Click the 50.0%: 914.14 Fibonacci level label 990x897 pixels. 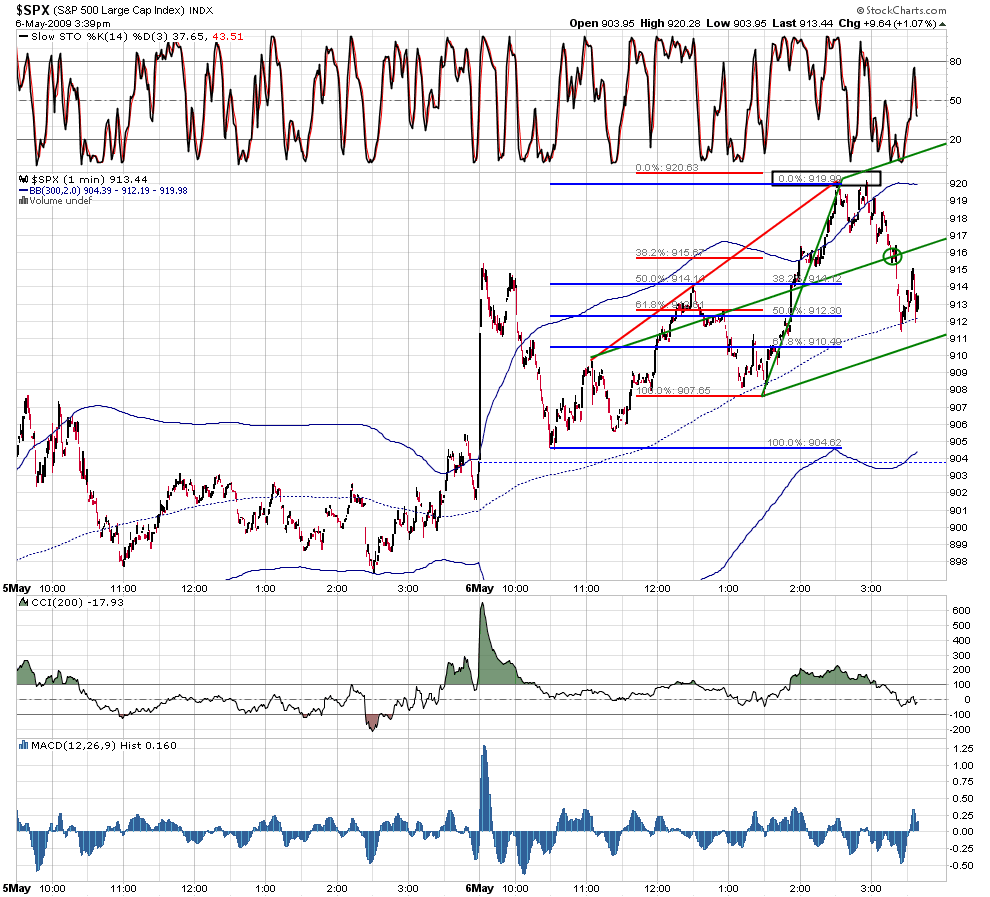[670, 279]
